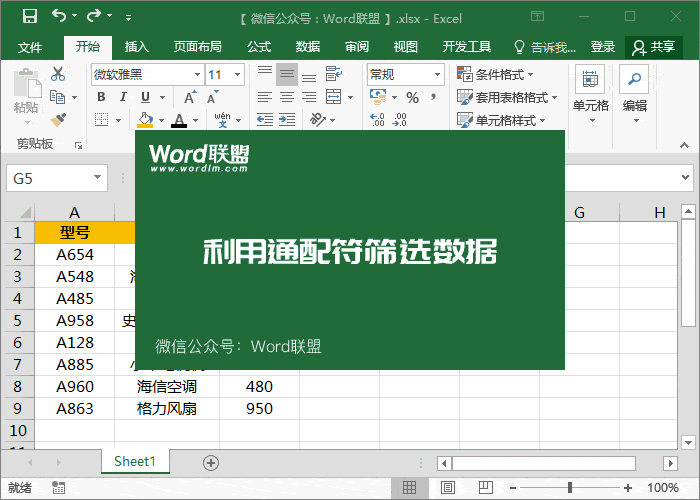Click the Copy icon

(57, 97)
